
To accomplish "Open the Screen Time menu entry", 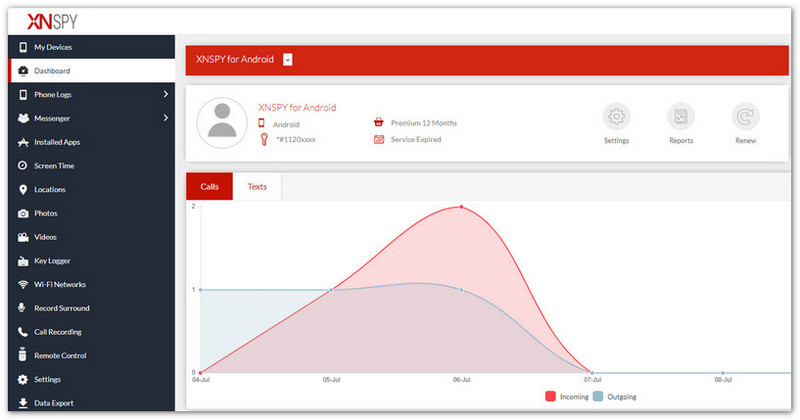I will 91,166.
